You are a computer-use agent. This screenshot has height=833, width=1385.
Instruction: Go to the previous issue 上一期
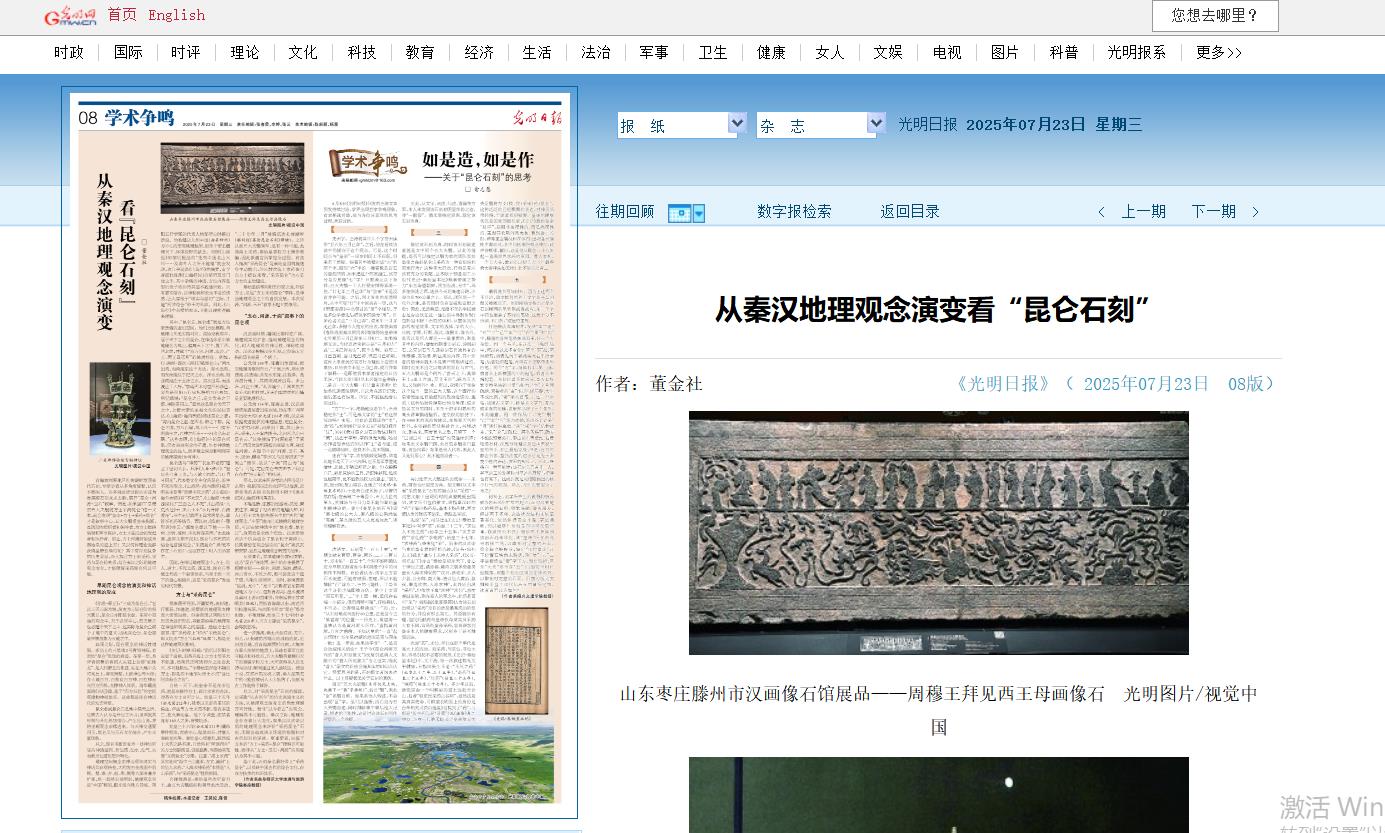(1143, 212)
